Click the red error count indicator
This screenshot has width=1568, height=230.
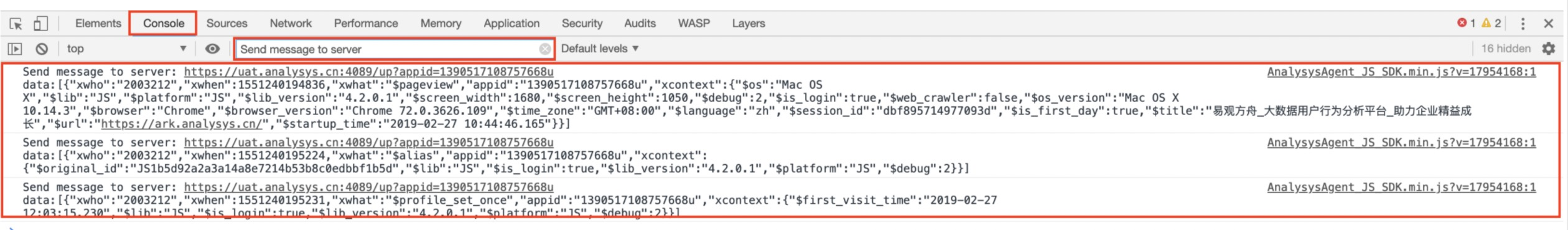click(1466, 23)
